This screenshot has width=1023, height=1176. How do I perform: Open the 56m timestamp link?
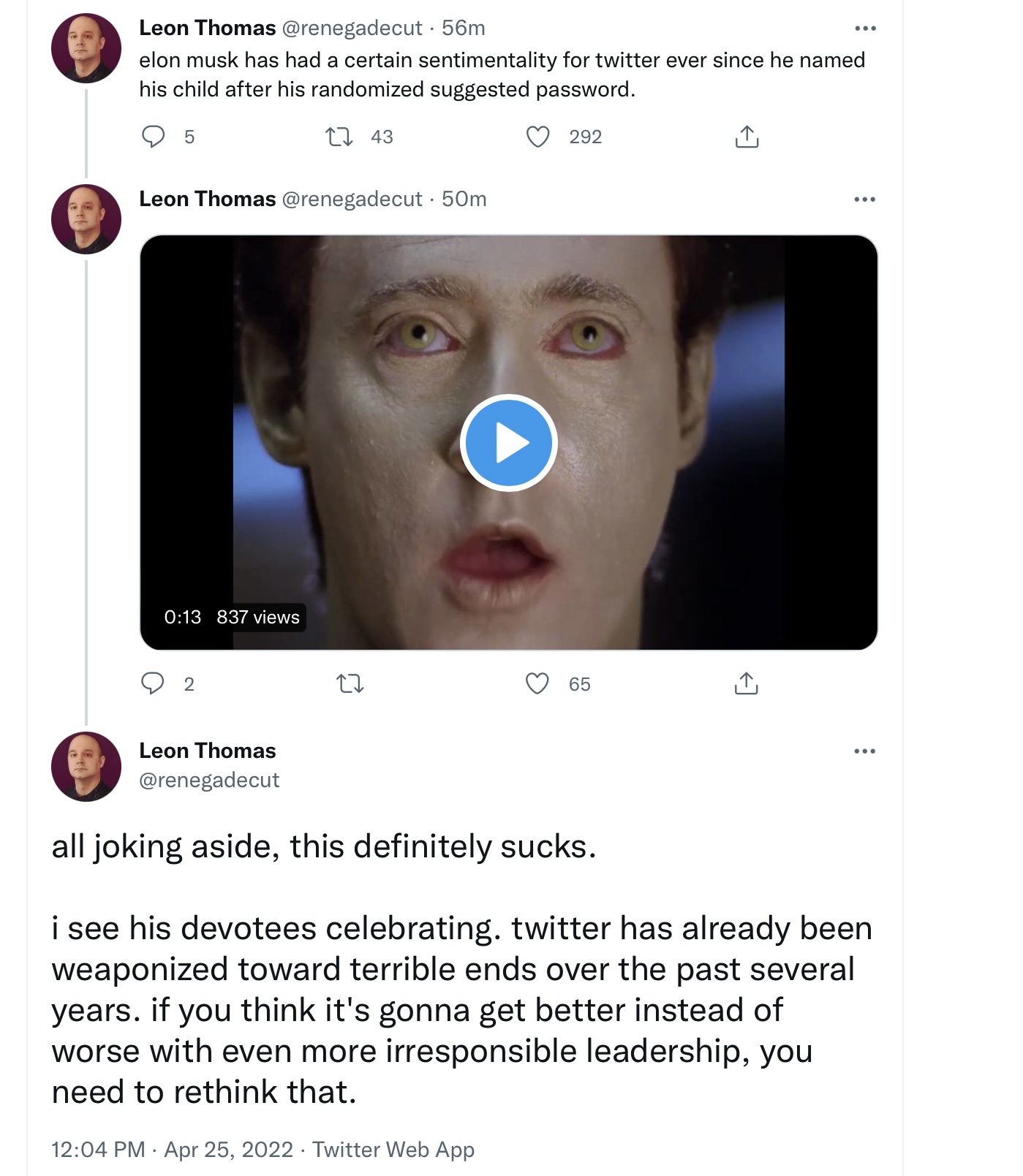(x=464, y=28)
